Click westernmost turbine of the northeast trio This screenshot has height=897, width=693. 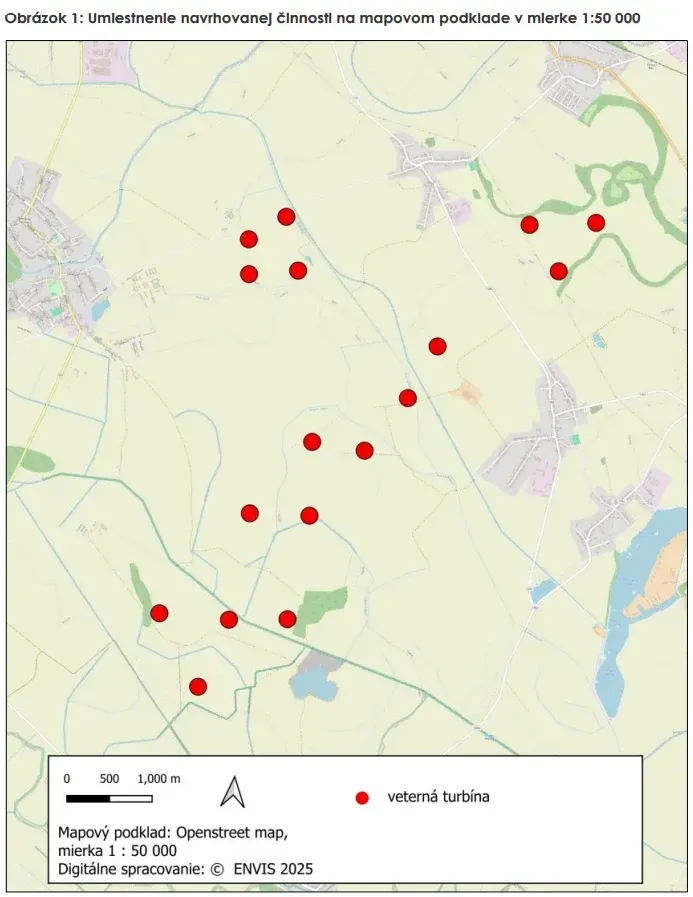tap(530, 225)
